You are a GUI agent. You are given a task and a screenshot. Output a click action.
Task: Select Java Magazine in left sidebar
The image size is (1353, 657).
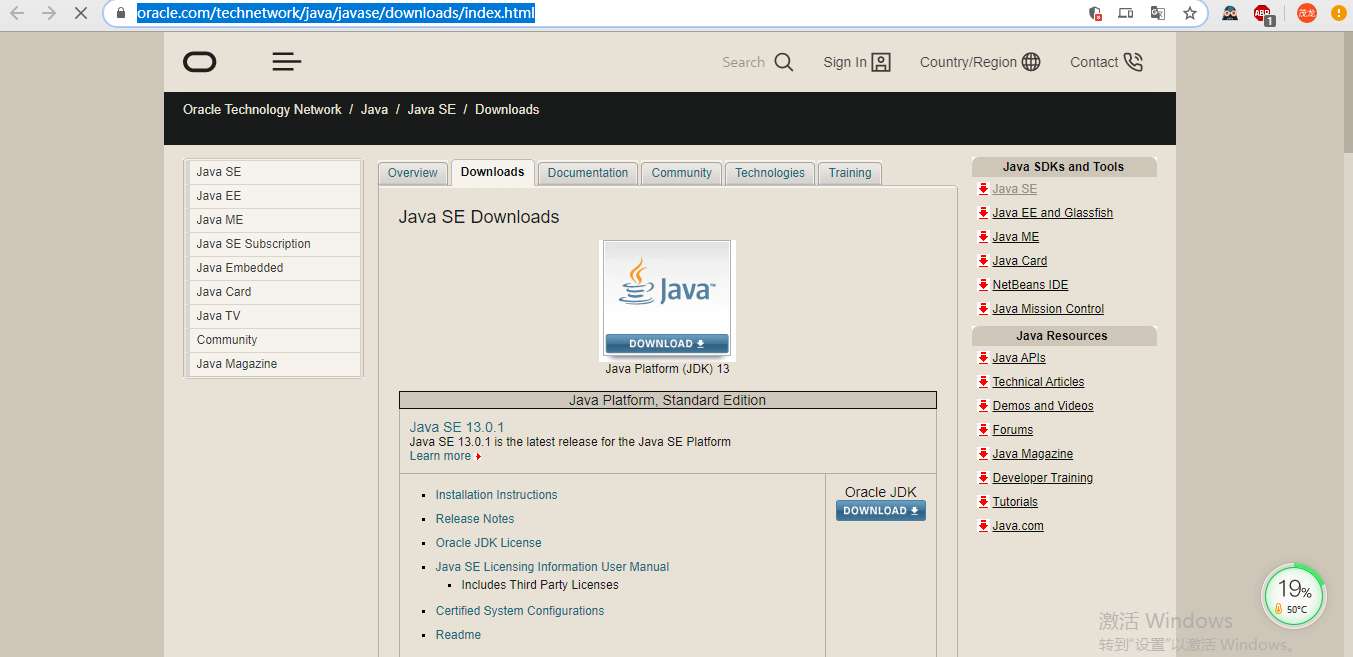click(x=274, y=364)
